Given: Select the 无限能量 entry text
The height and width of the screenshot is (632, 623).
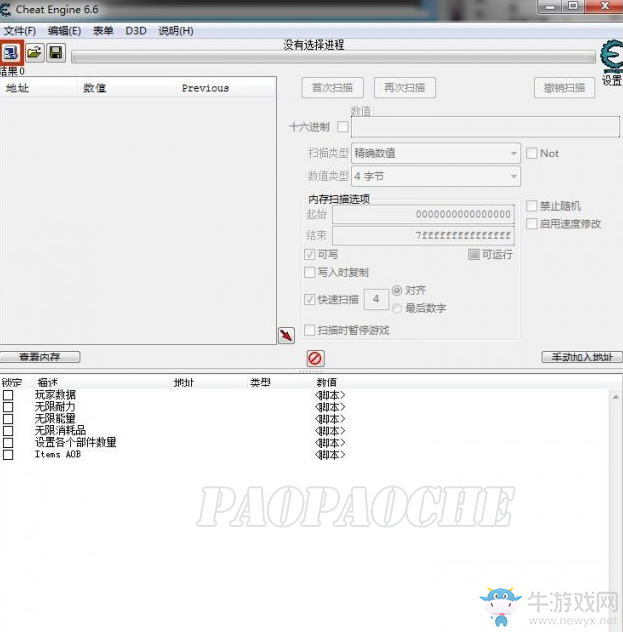Looking at the screenshot, I should (55, 418).
